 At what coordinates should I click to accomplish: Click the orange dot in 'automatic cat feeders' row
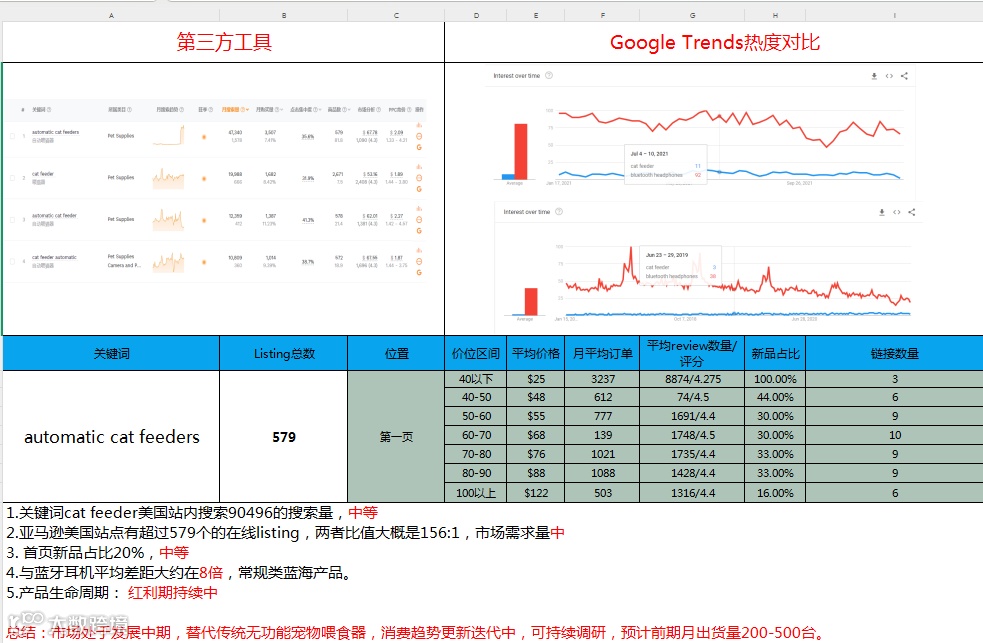click(x=204, y=137)
